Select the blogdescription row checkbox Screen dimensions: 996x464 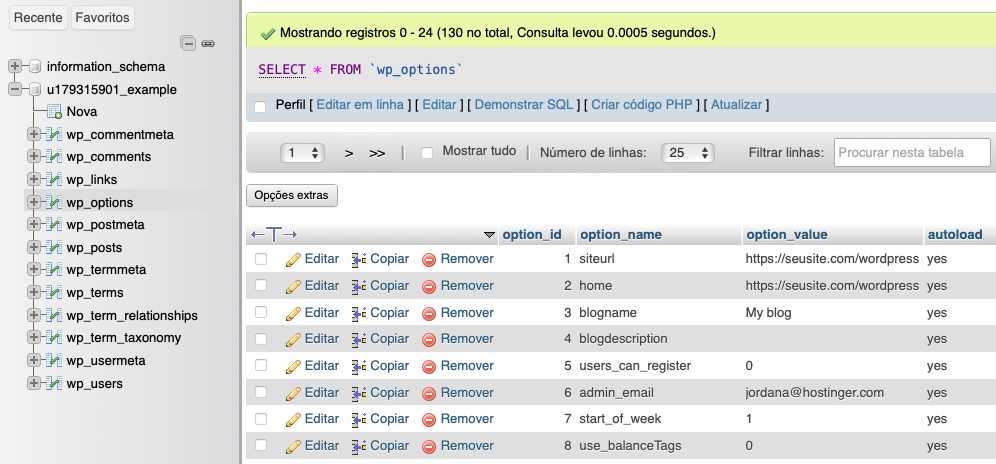click(261, 339)
